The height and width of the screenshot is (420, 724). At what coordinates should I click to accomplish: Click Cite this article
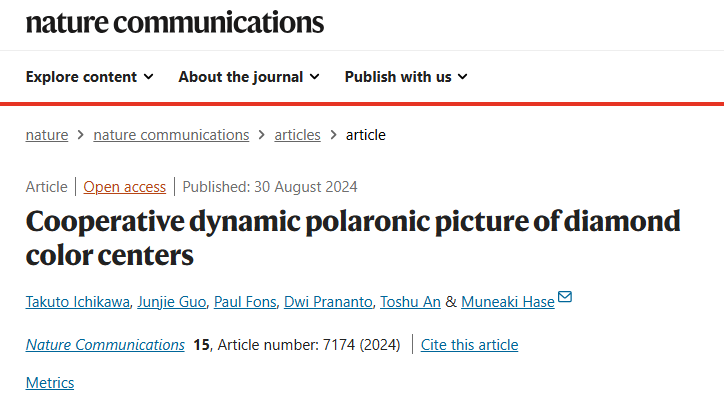point(470,345)
